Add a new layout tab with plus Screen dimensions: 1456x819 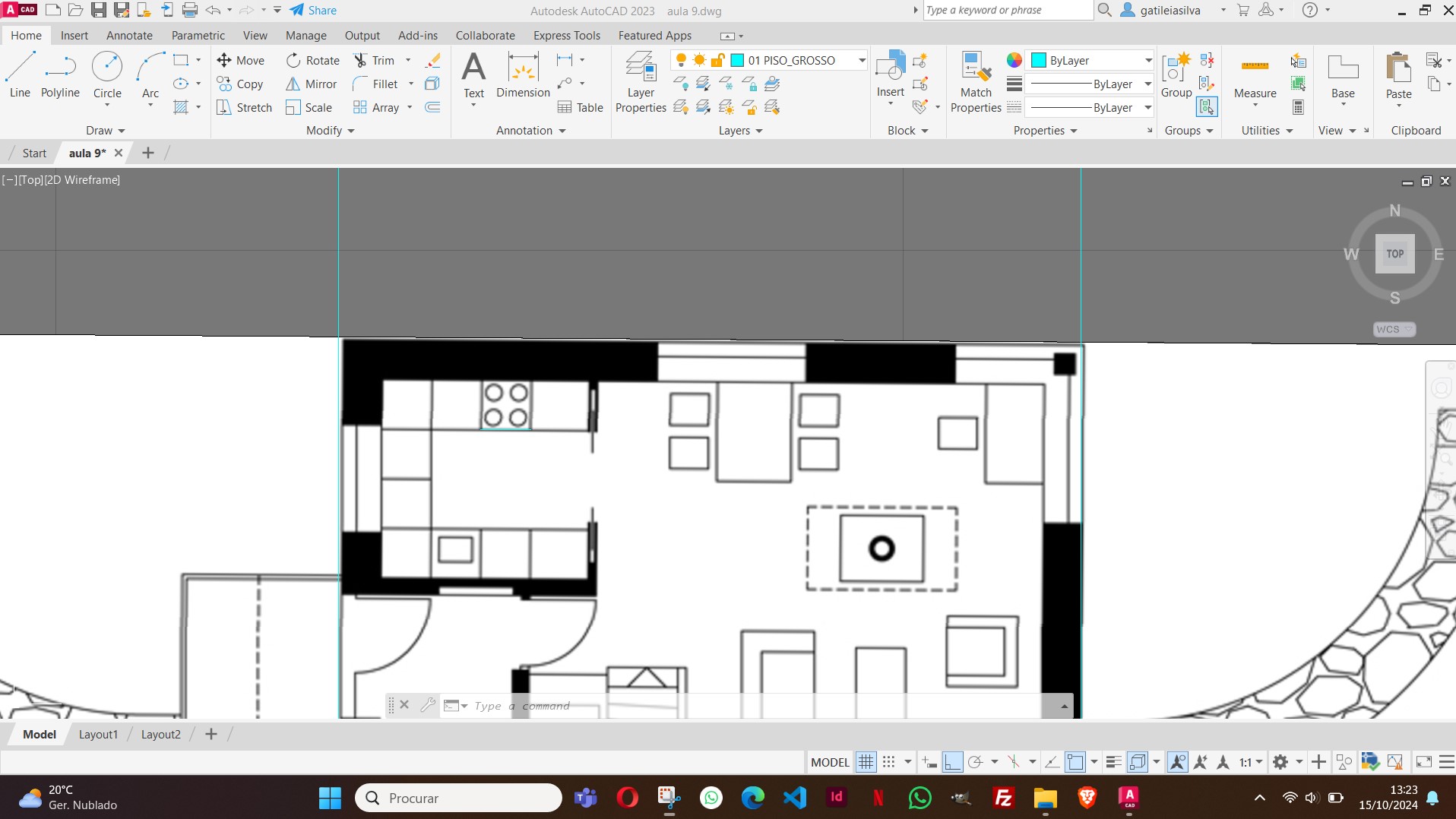(x=211, y=734)
